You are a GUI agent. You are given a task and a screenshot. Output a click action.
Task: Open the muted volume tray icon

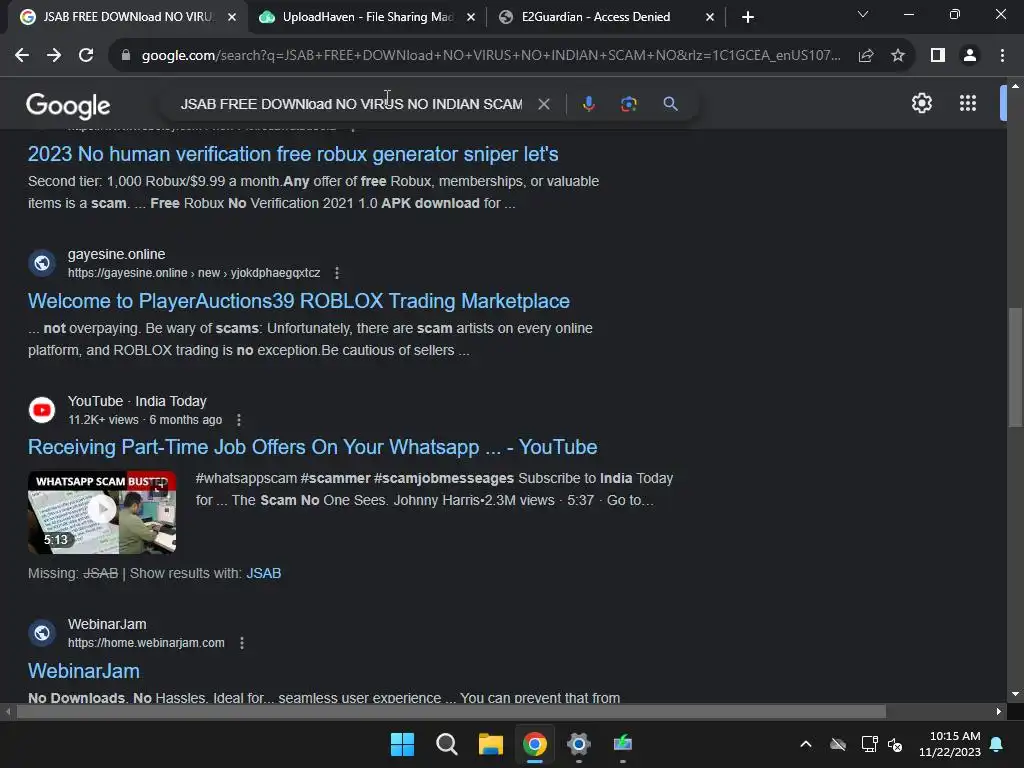tap(895, 744)
